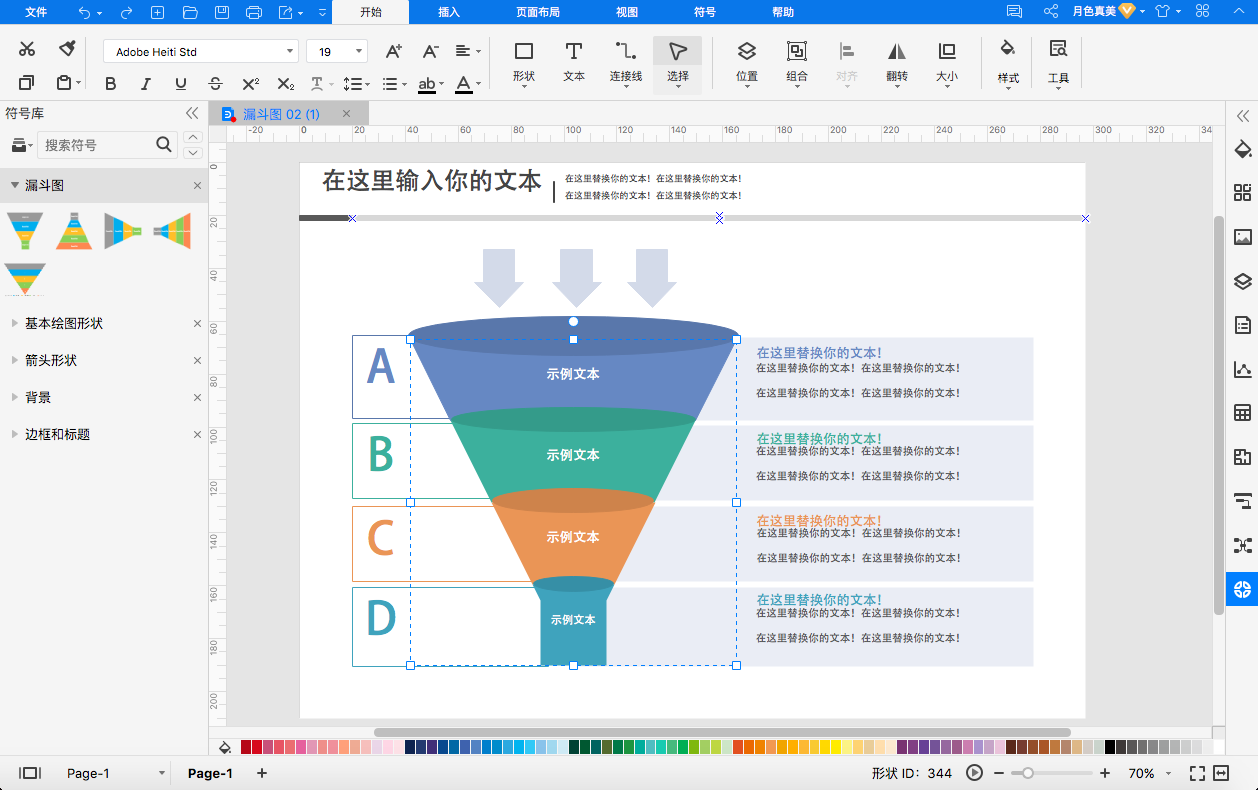Click the Copy icon in toolbar
The width and height of the screenshot is (1258, 790).
tap(27, 83)
